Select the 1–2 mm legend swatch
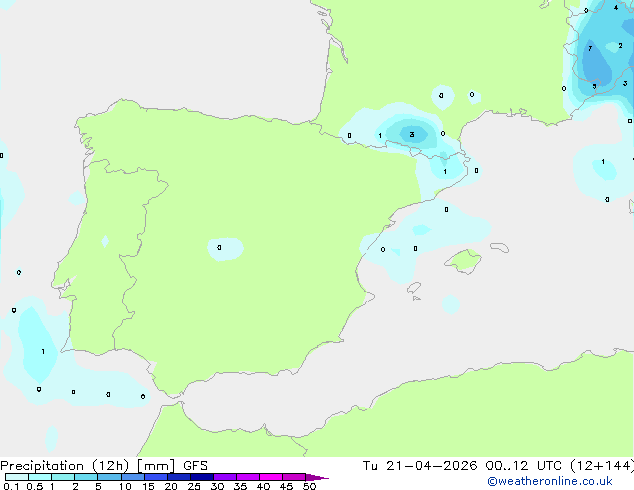This screenshot has width=634, height=490. (63, 477)
